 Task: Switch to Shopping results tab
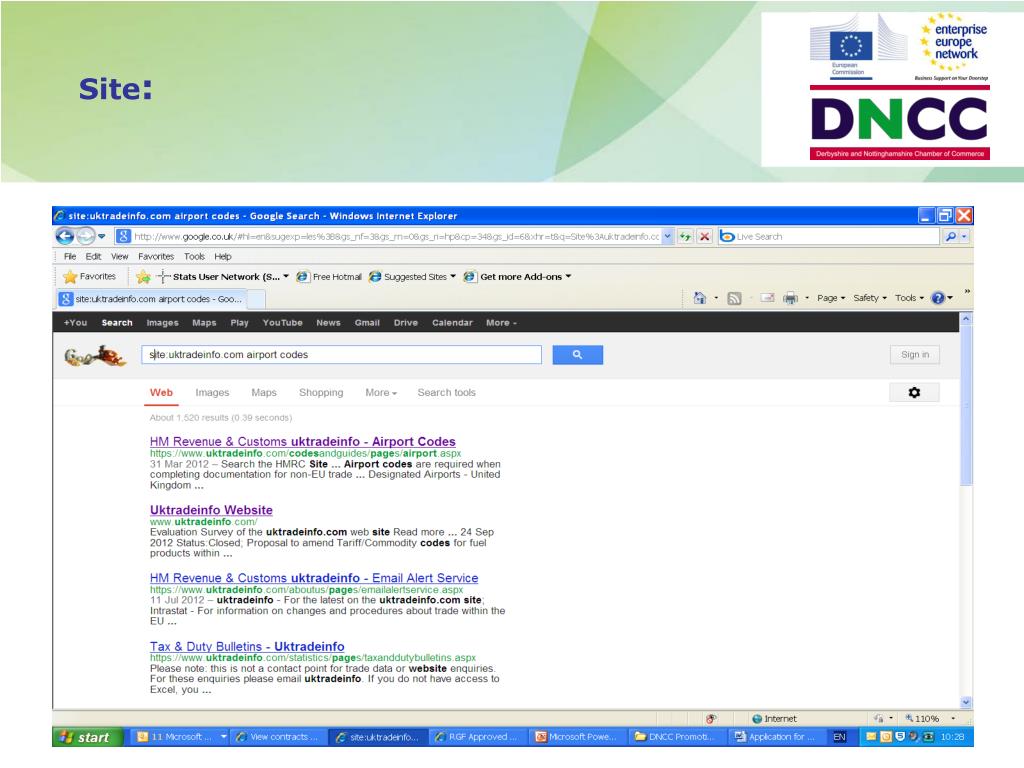(321, 392)
